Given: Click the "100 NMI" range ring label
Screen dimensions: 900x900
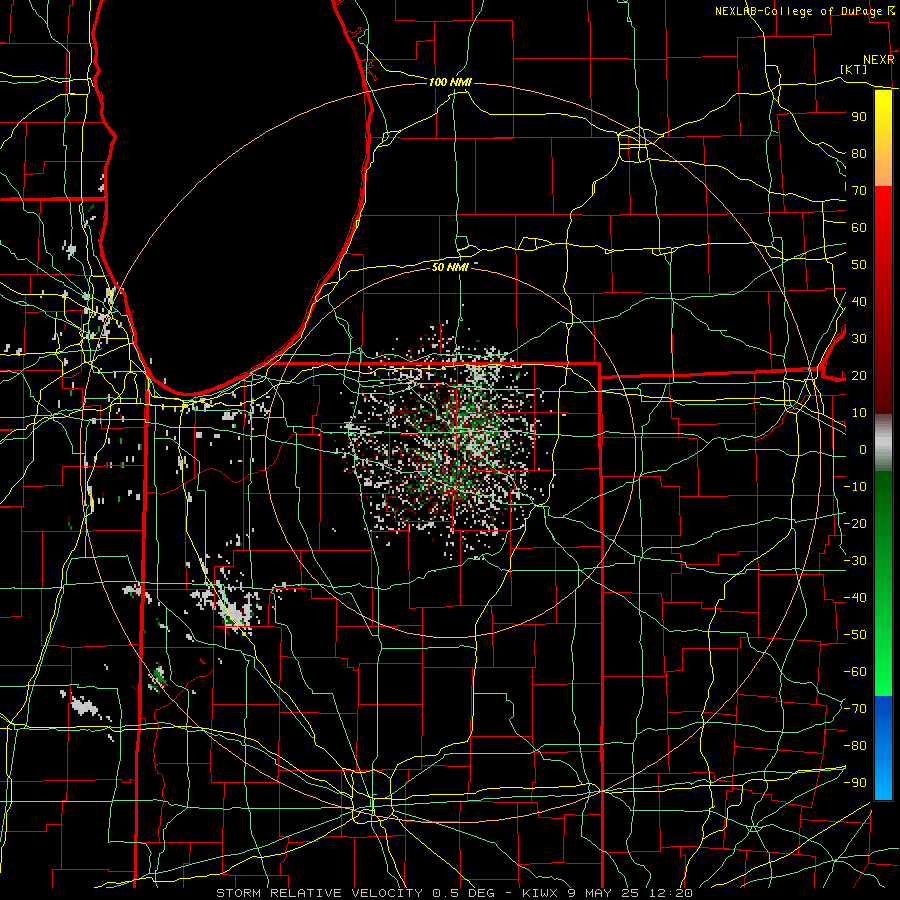Looking at the screenshot, I should [x=450, y=82].
